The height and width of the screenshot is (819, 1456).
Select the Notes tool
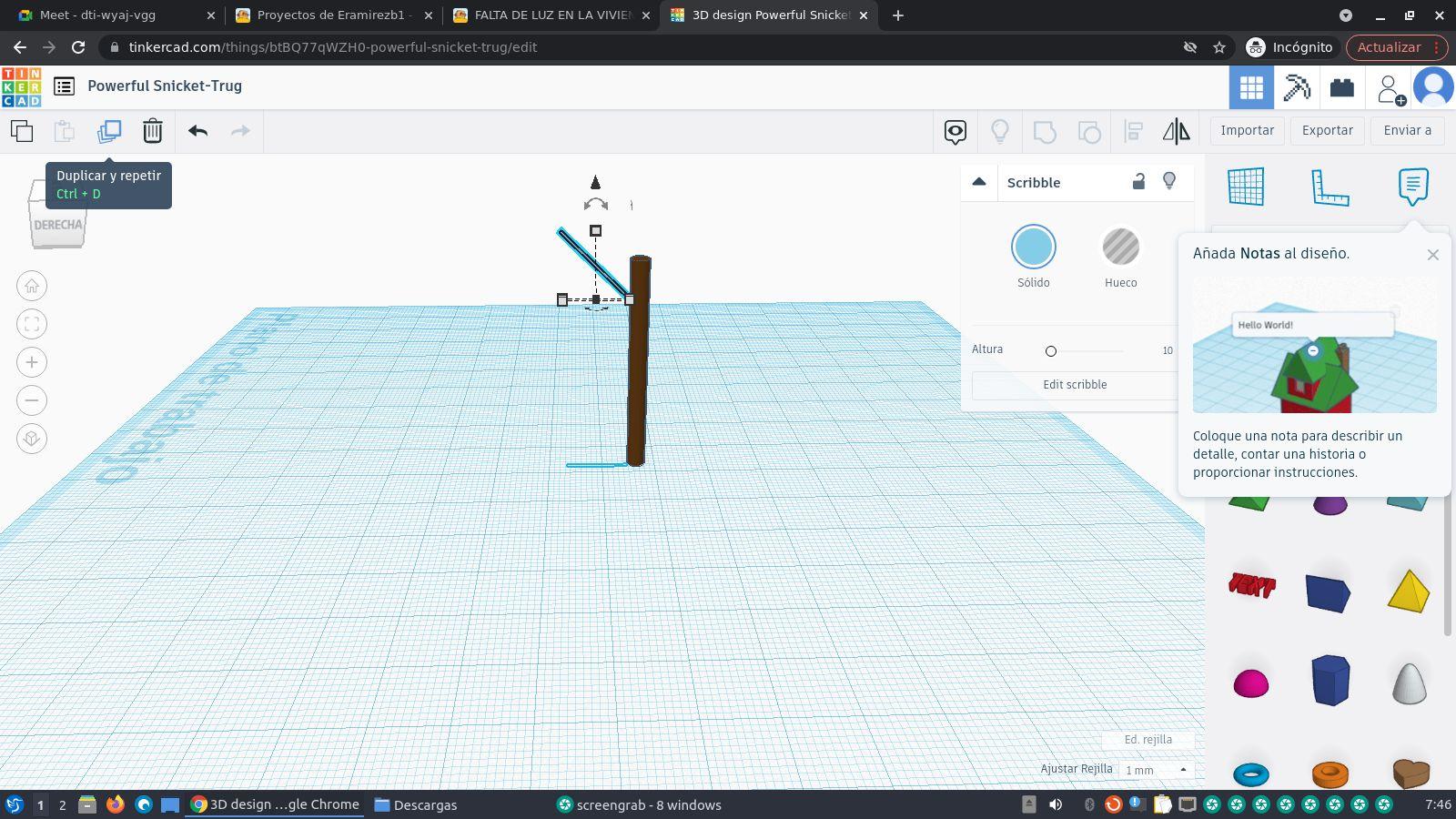coord(1413,187)
